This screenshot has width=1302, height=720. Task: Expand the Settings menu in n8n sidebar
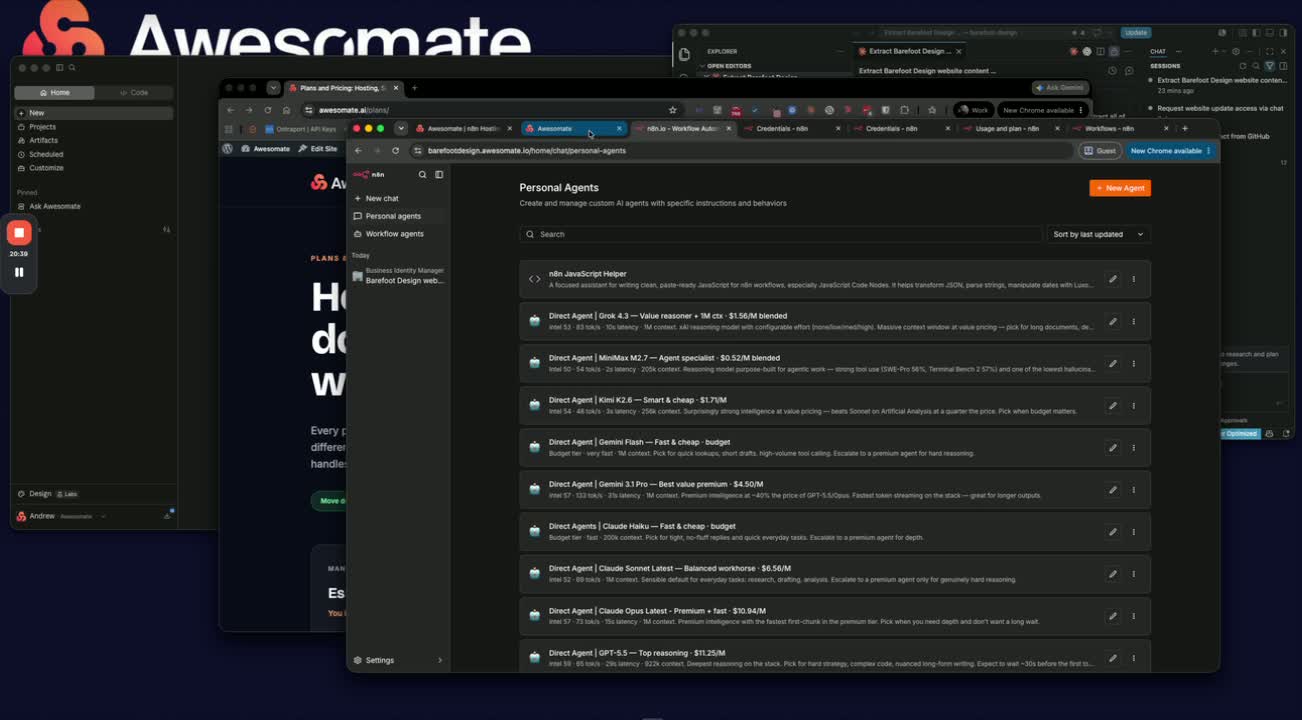[x=398, y=660]
